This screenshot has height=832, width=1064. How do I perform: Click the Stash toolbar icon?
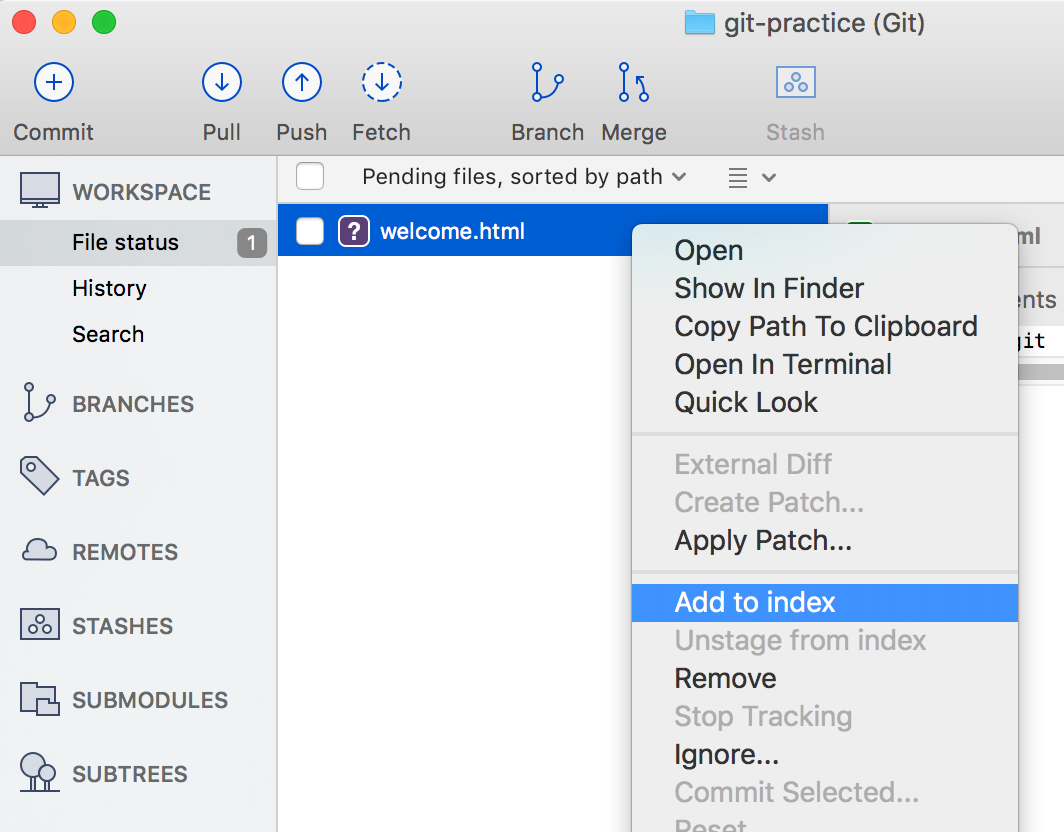pyautogui.click(x=795, y=83)
